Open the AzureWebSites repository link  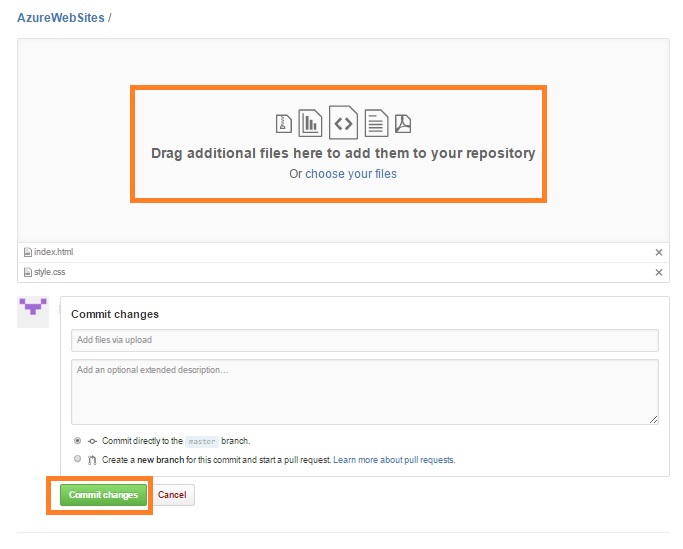pyautogui.click(x=60, y=18)
